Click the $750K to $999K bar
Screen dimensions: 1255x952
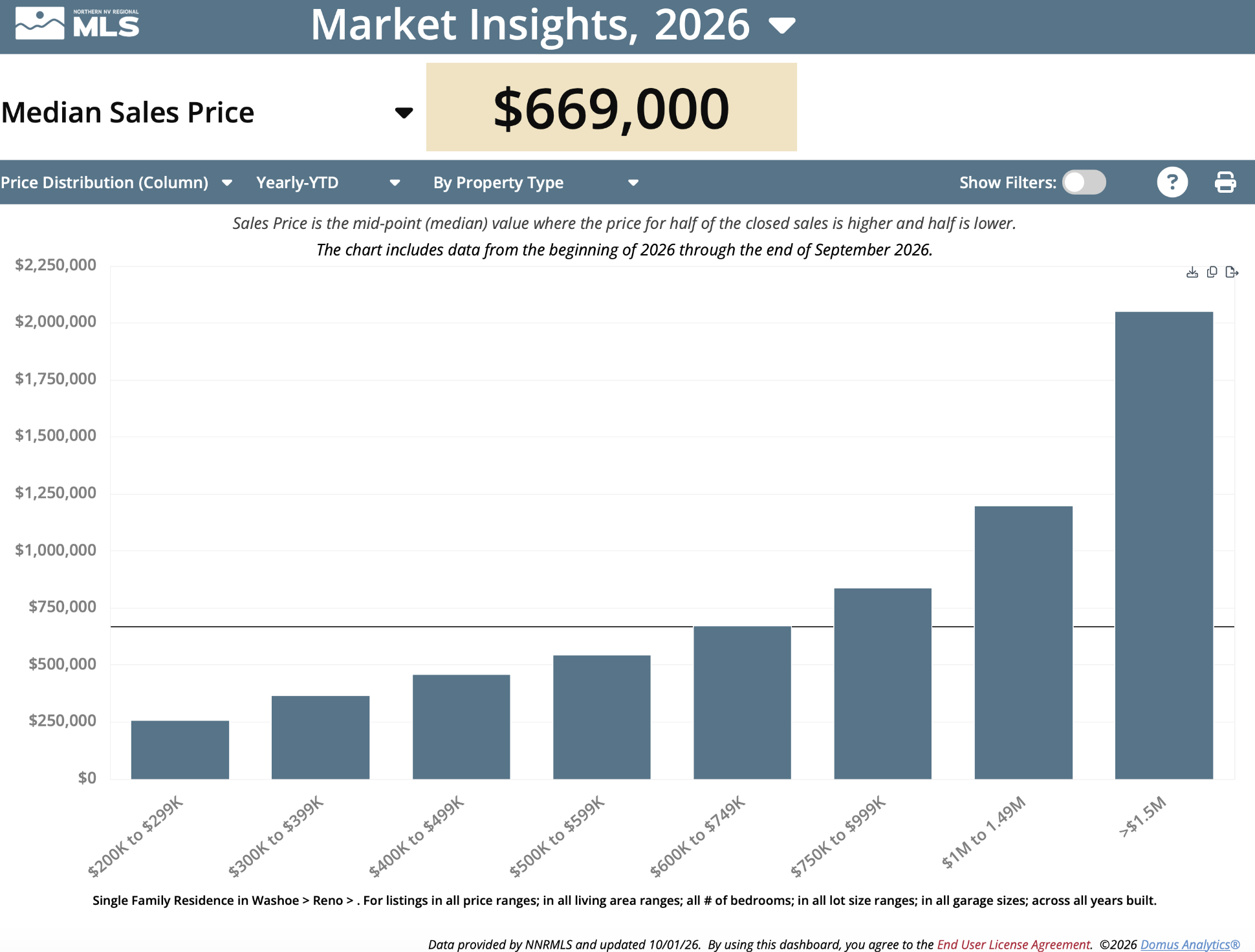[882, 684]
